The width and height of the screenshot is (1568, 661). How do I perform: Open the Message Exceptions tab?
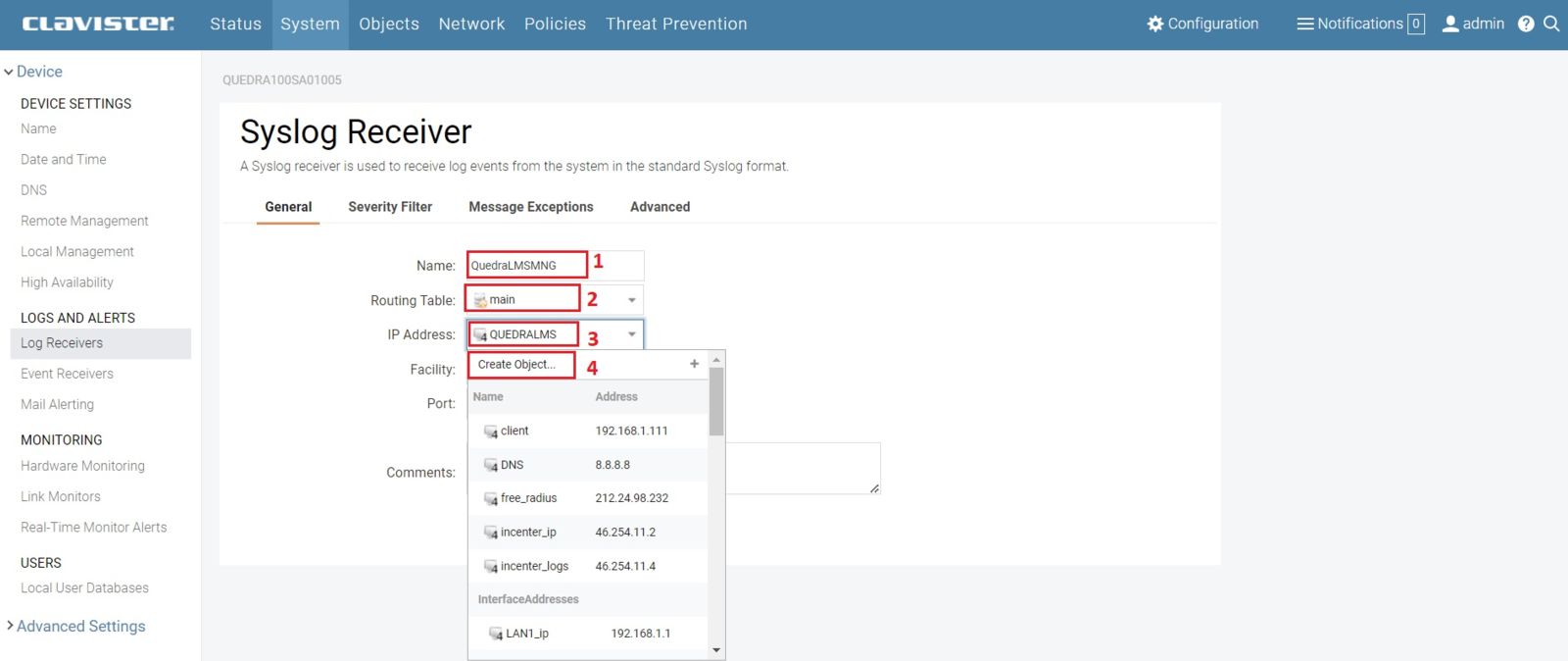pyautogui.click(x=530, y=207)
